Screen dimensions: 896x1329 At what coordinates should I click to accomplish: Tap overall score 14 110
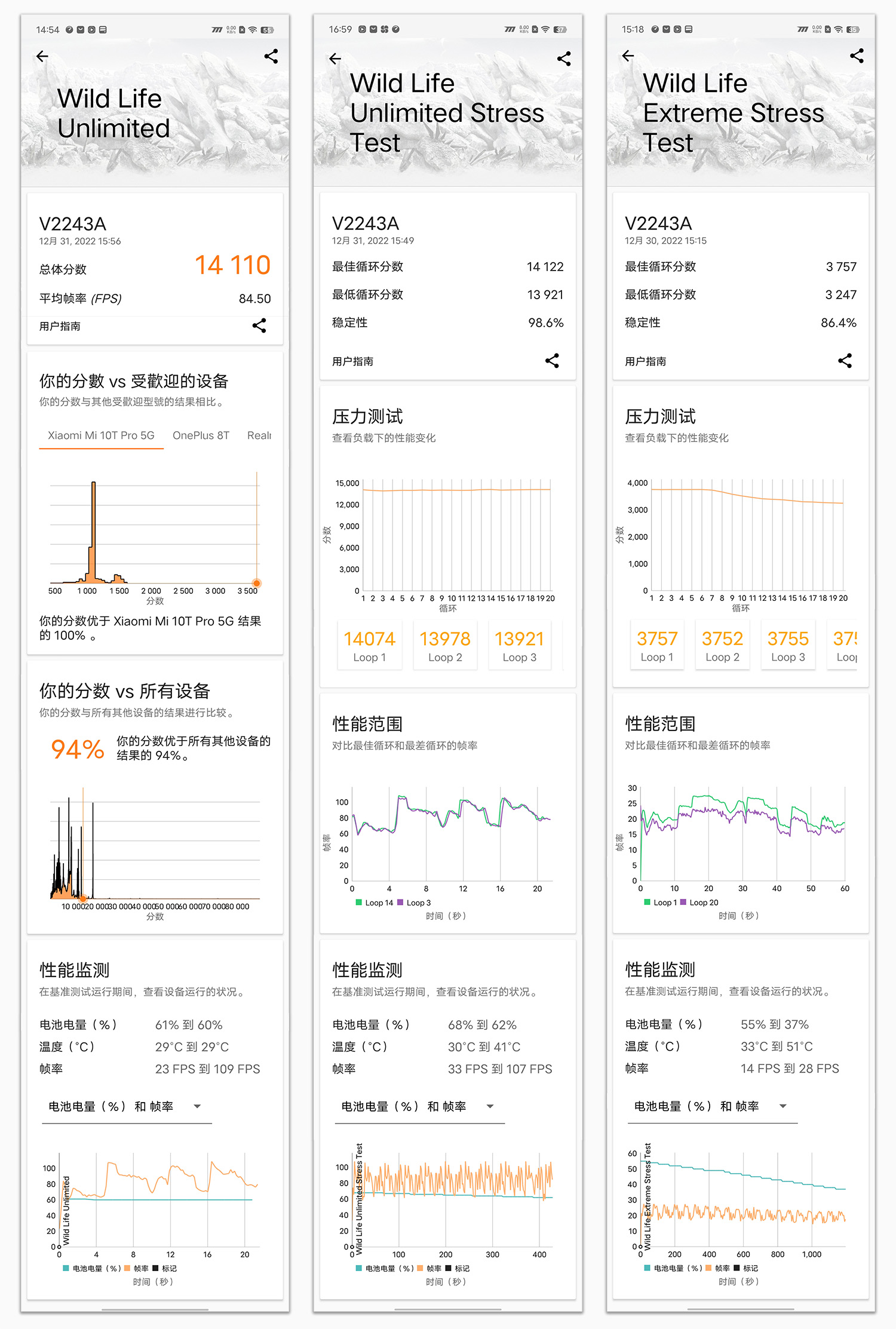click(x=233, y=265)
